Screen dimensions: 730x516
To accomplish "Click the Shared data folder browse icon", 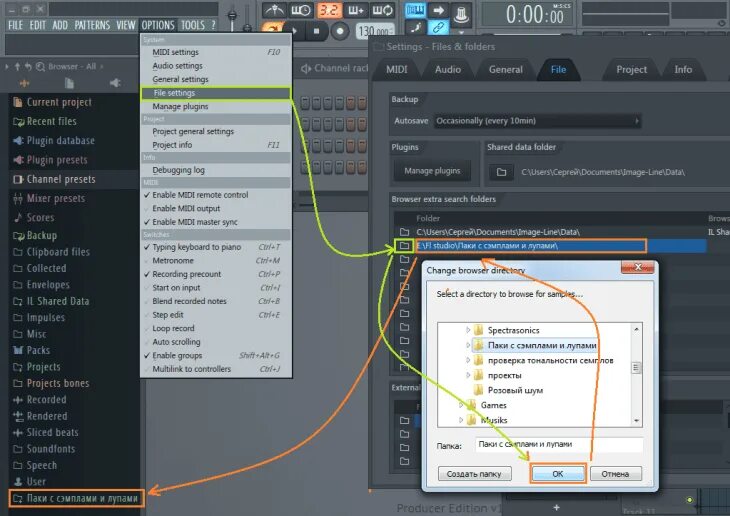I will (501, 172).
